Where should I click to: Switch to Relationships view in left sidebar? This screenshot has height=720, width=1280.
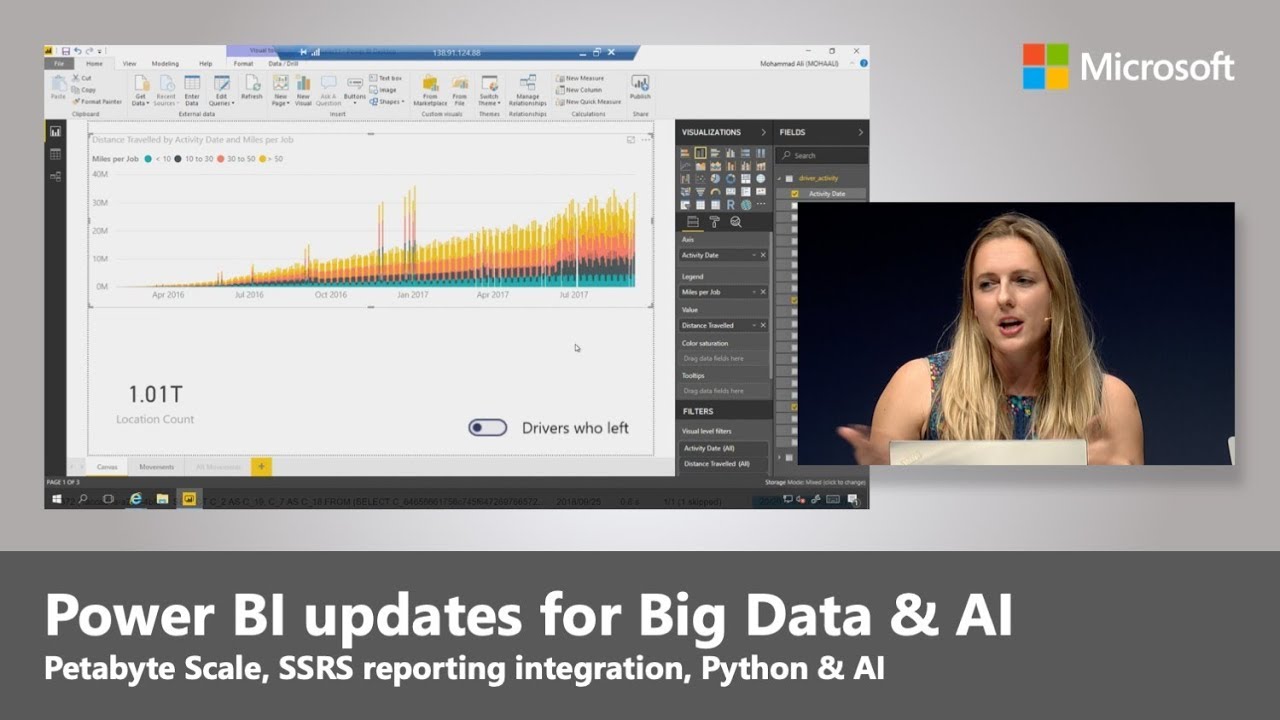tap(55, 175)
